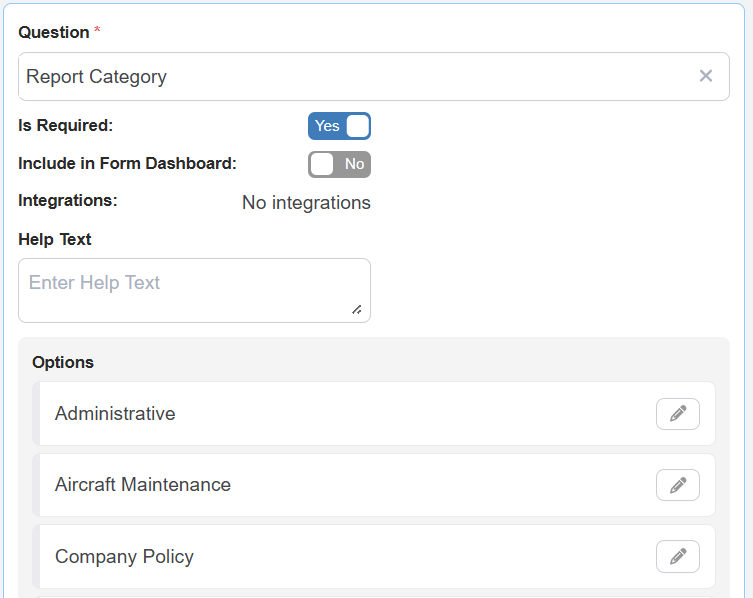Select the Company Policy option row
753x598 pixels.
pyautogui.click(x=300, y=557)
